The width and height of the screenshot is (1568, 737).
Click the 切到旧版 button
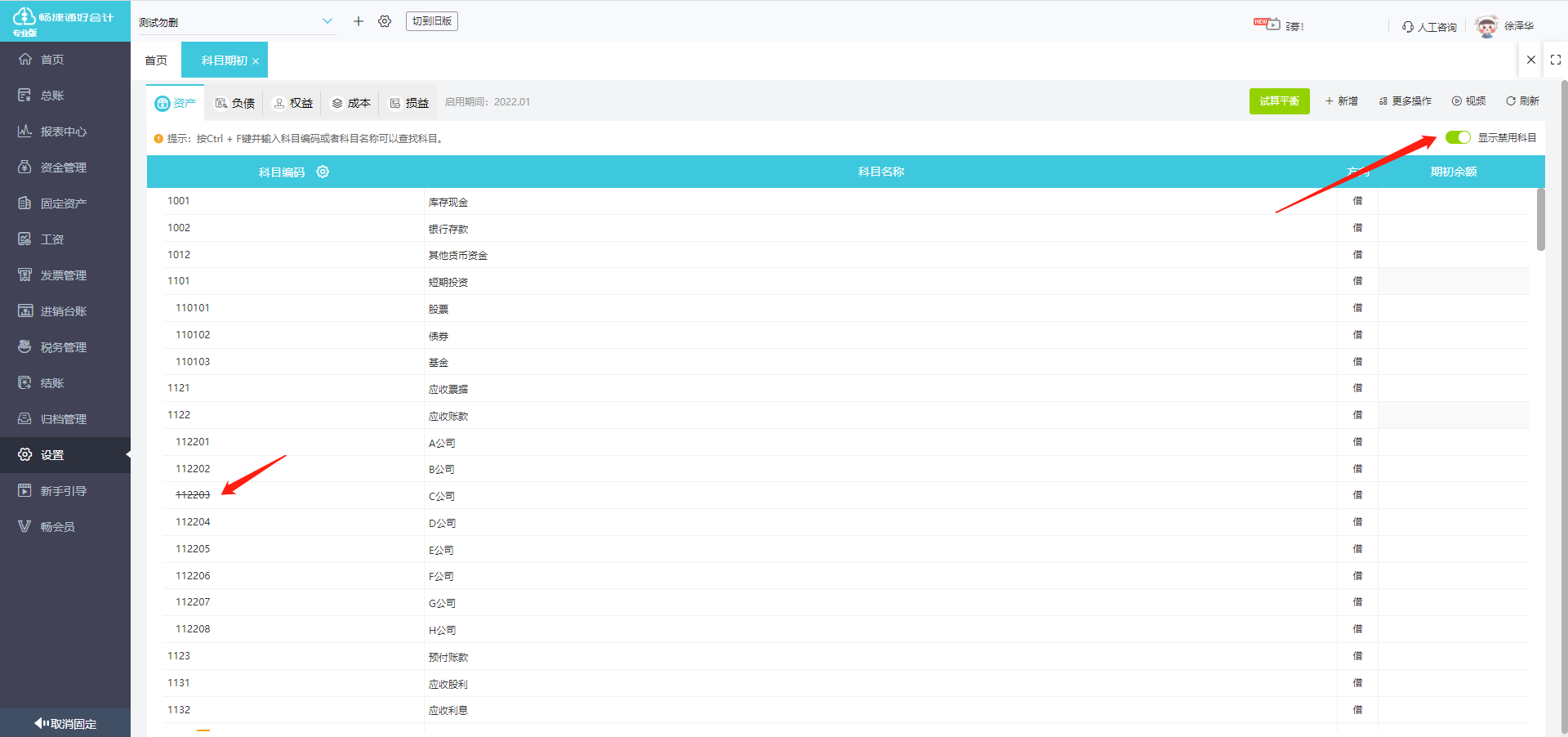pos(432,21)
